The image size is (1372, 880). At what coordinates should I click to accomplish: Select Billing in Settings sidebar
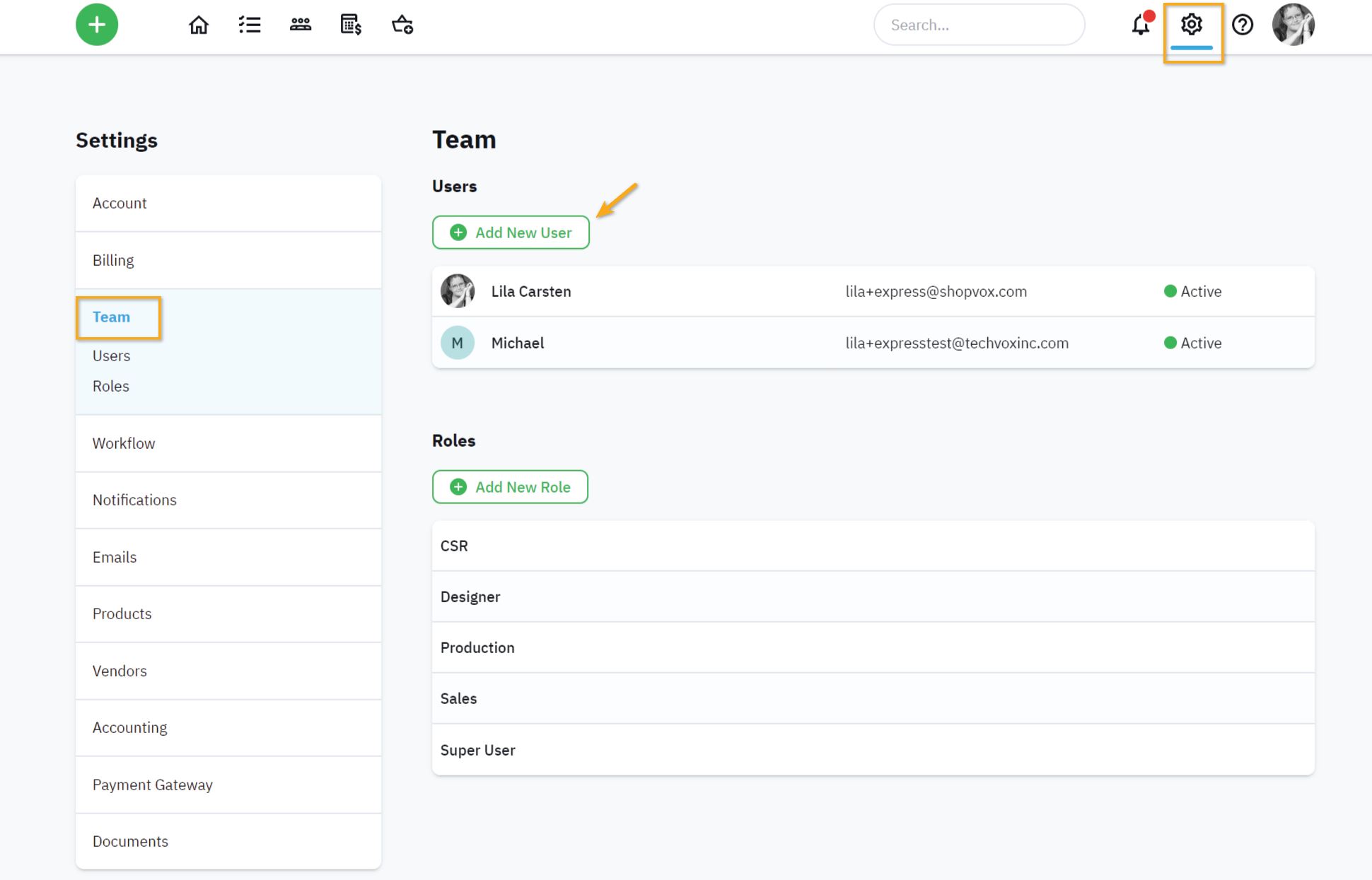pos(228,260)
